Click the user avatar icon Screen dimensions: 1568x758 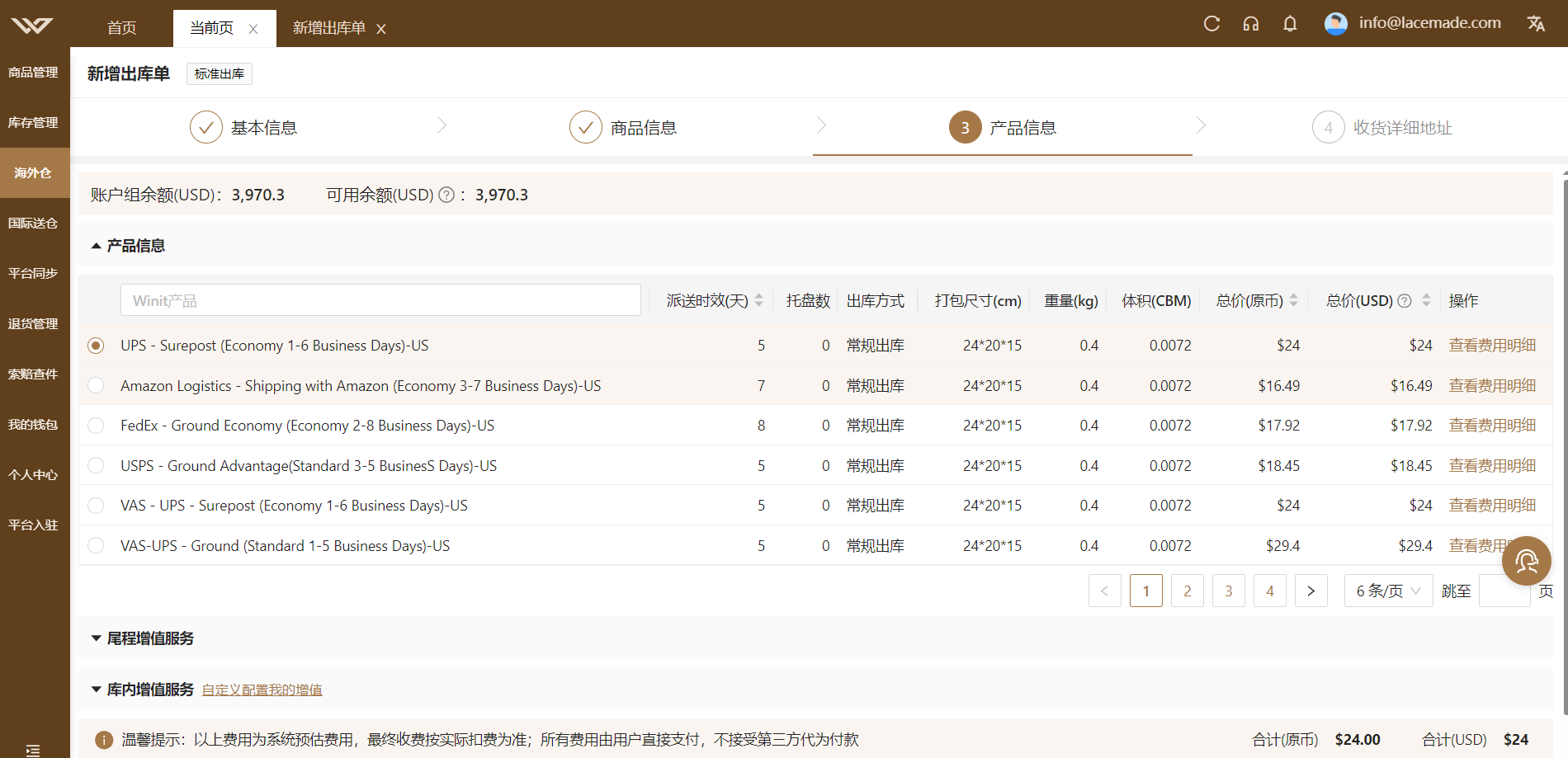pyautogui.click(x=1336, y=23)
